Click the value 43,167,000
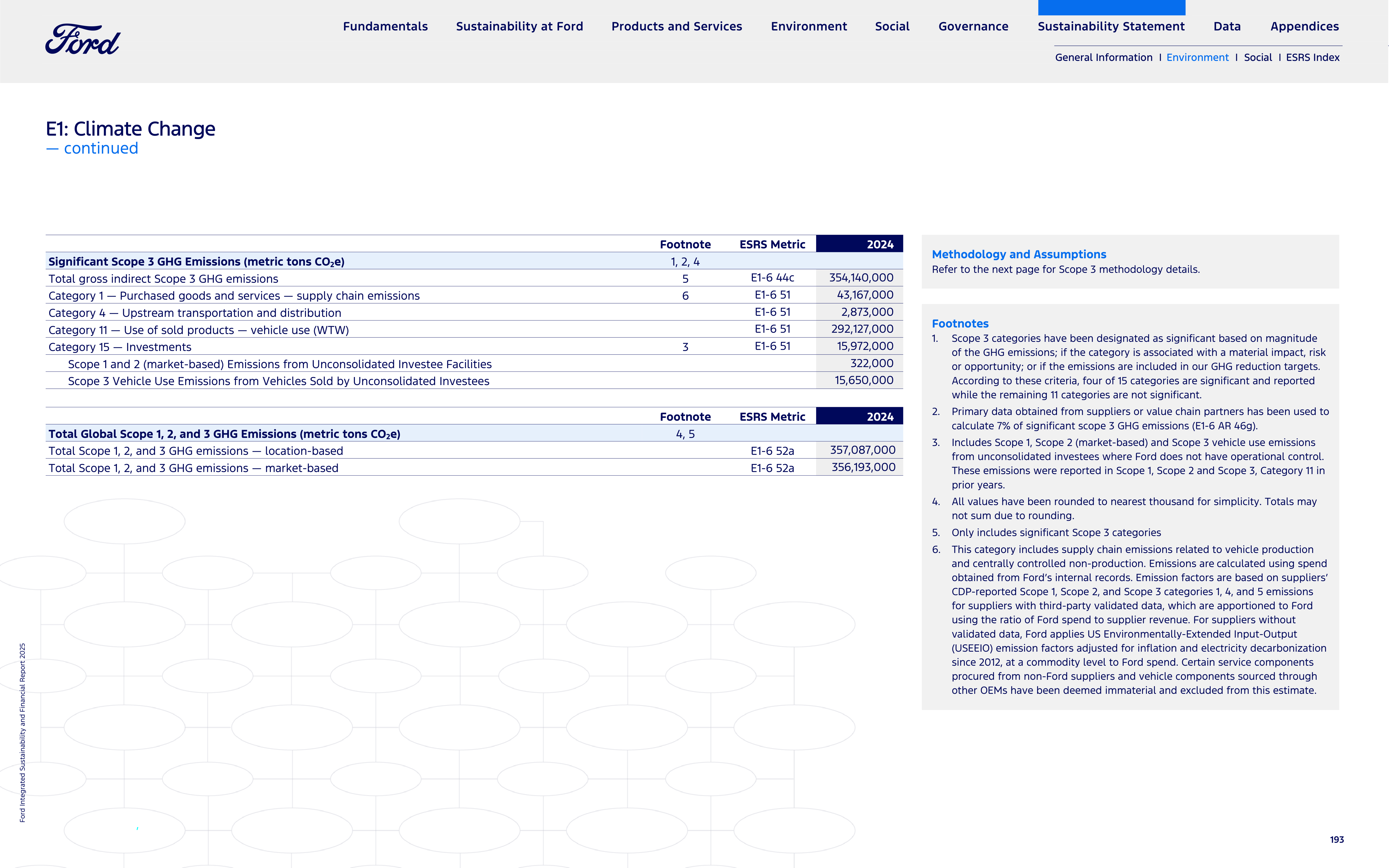 (x=865, y=295)
